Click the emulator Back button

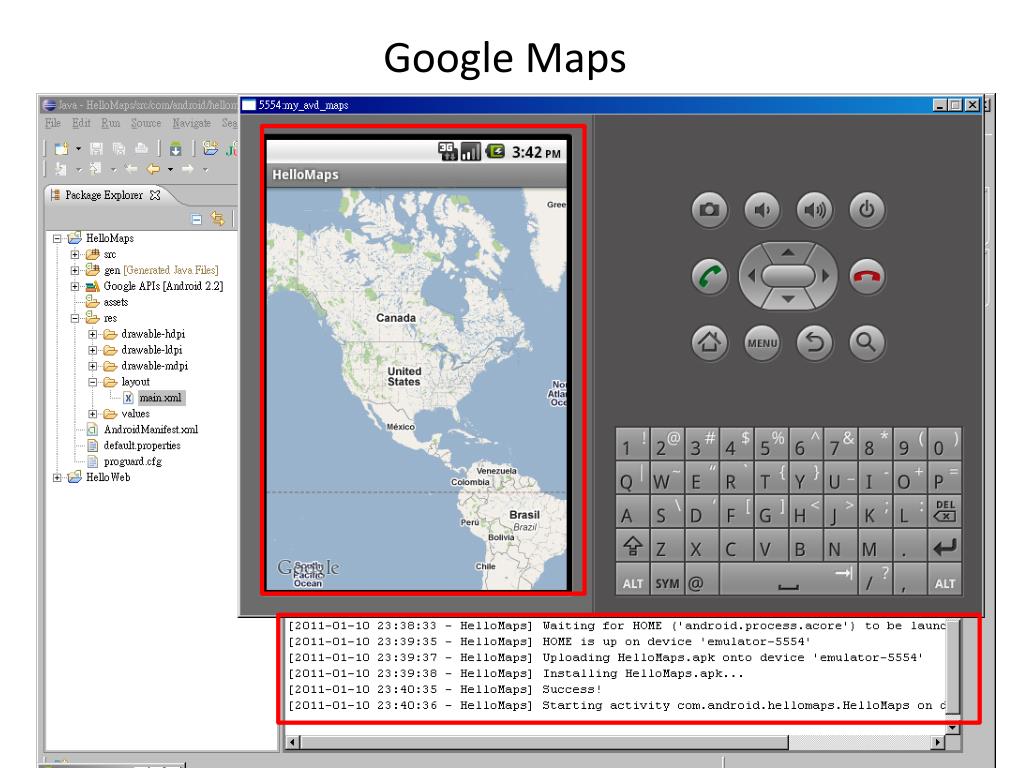[814, 342]
